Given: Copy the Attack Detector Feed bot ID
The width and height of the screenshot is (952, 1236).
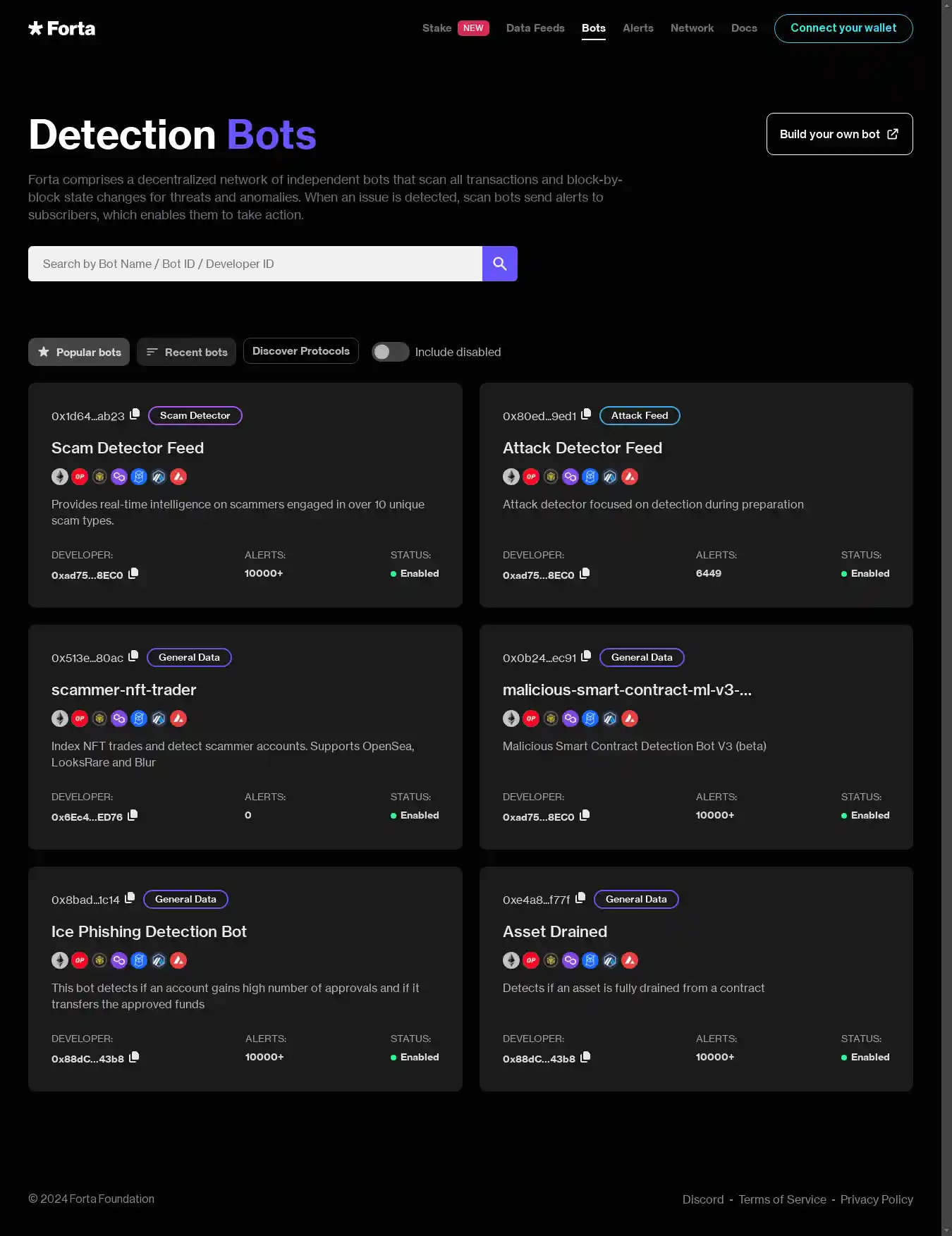Looking at the screenshot, I should [x=585, y=414].
